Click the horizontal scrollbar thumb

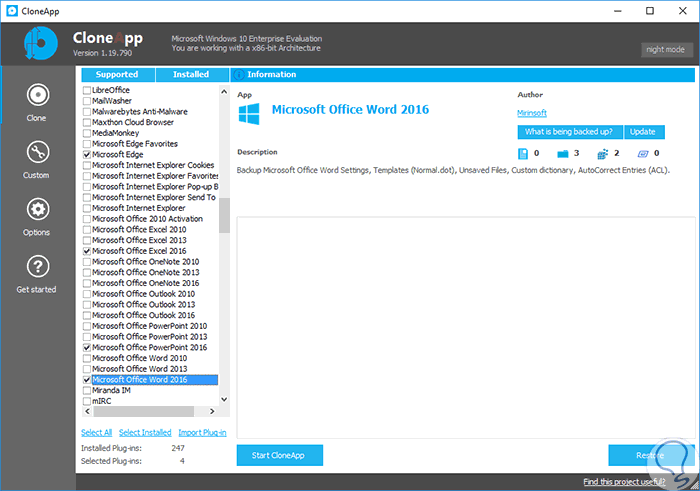pyautogui.click(x=143, y=411)
